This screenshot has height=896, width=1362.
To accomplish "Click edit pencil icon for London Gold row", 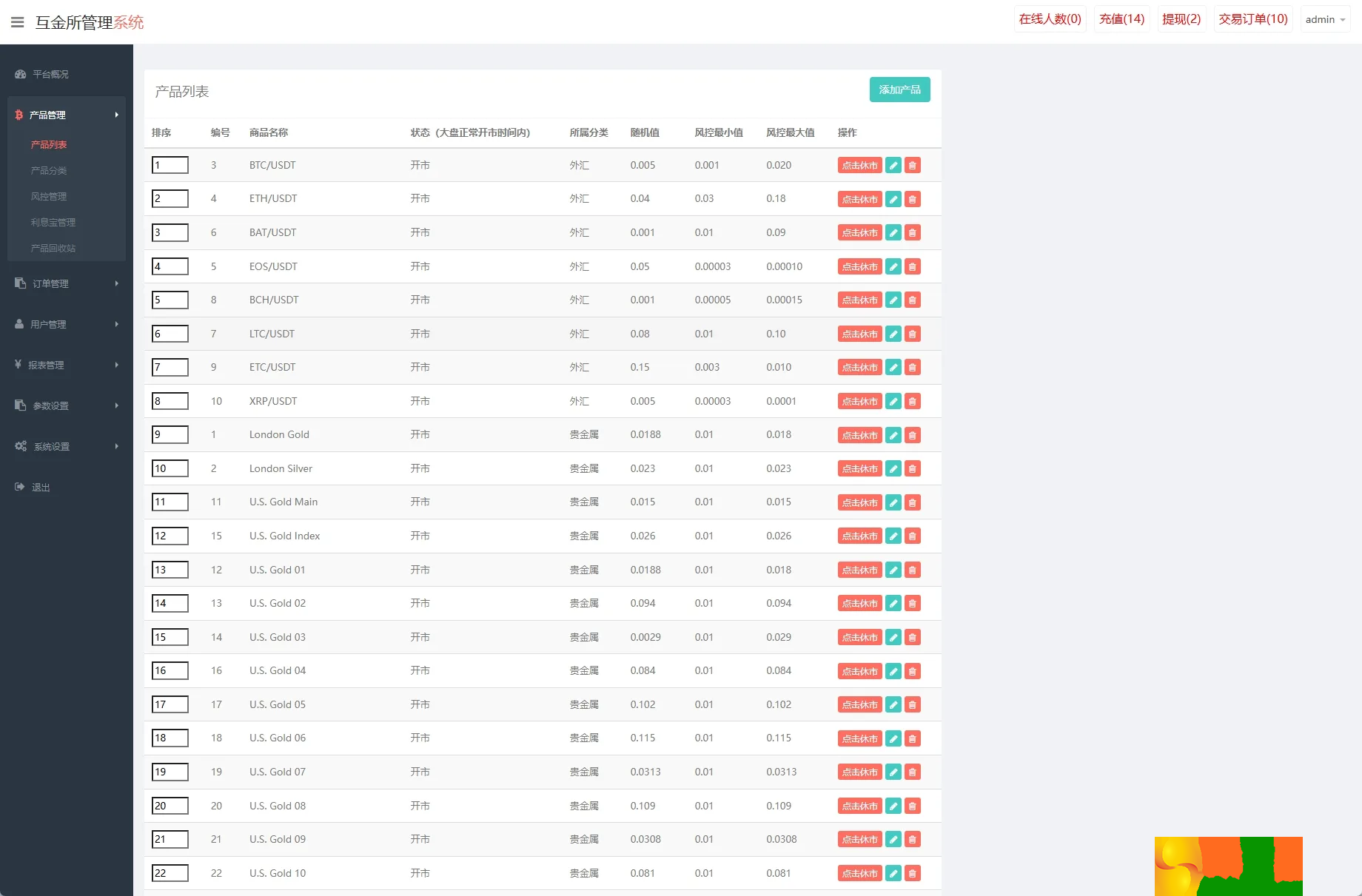I will [893, 435].
